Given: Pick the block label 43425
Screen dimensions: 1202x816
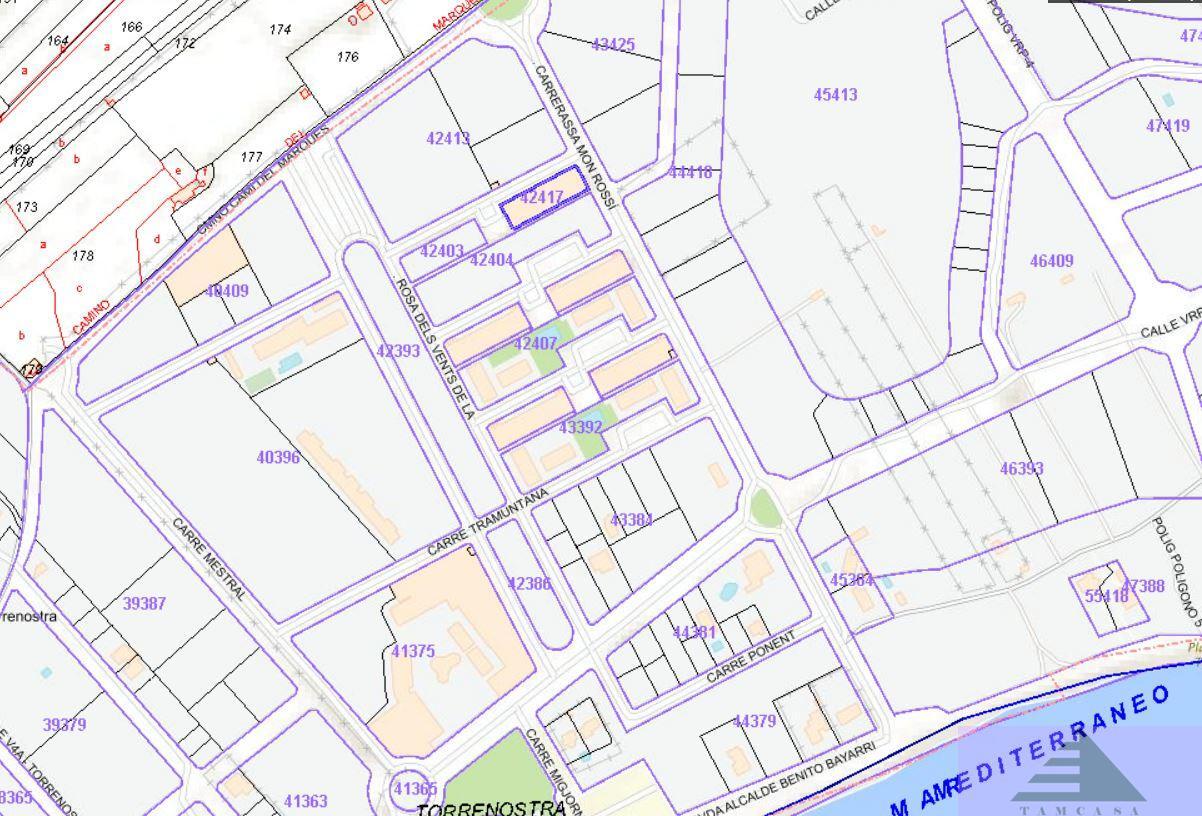Looking at the screenshot, I should (613, 45).
